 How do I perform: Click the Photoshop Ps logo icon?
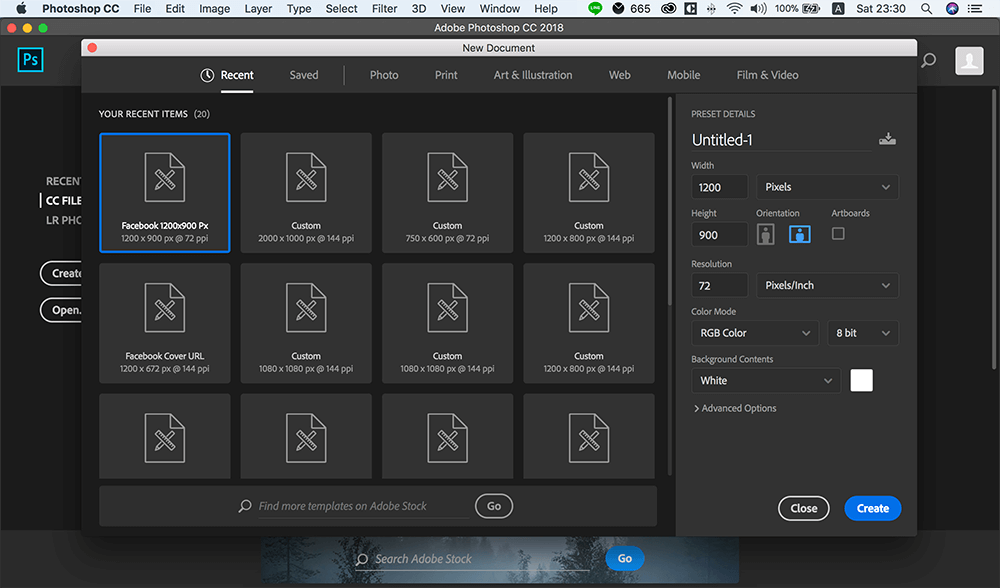tap(31, 61)
